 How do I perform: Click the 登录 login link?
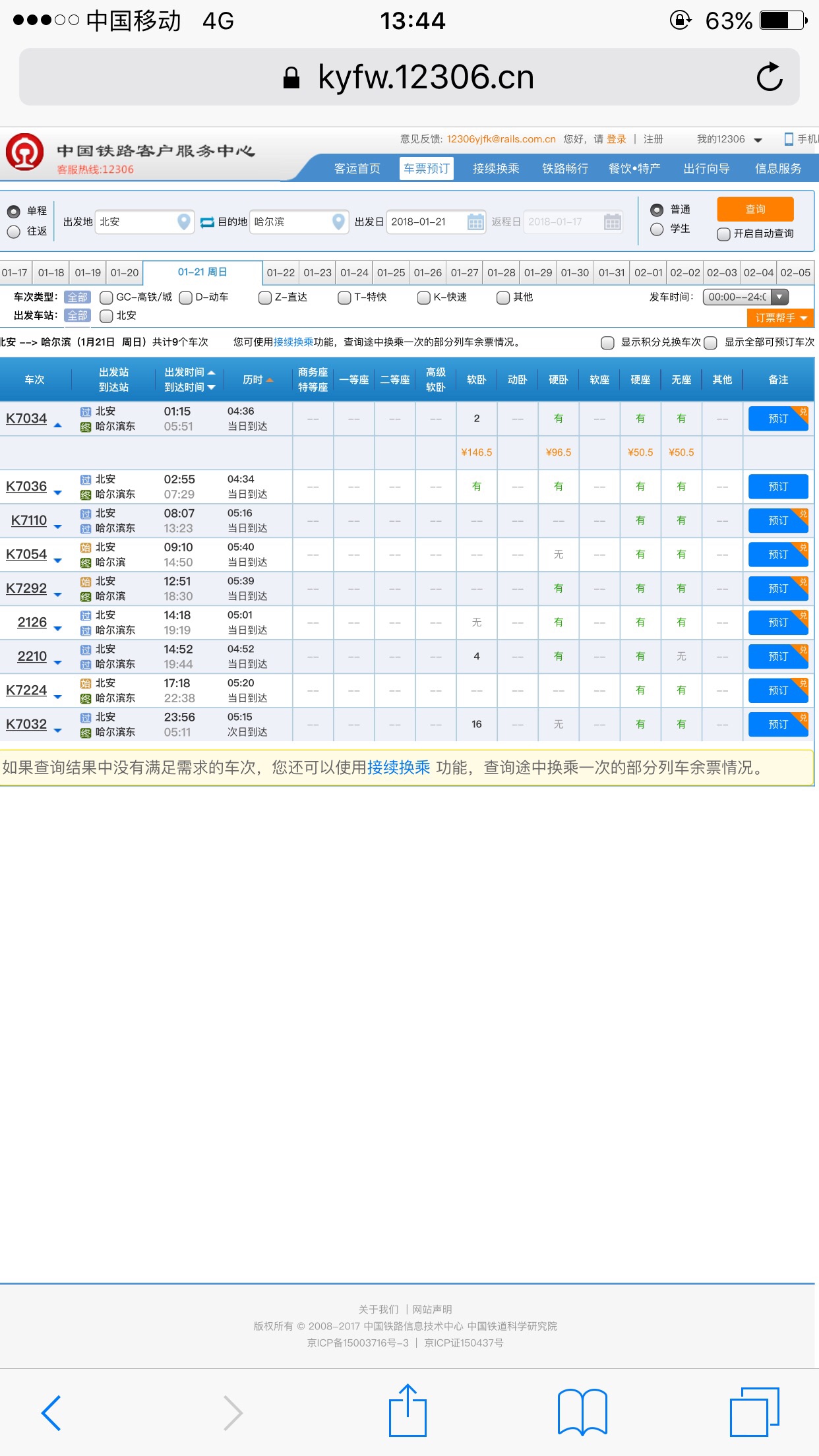tap(617, 139)
